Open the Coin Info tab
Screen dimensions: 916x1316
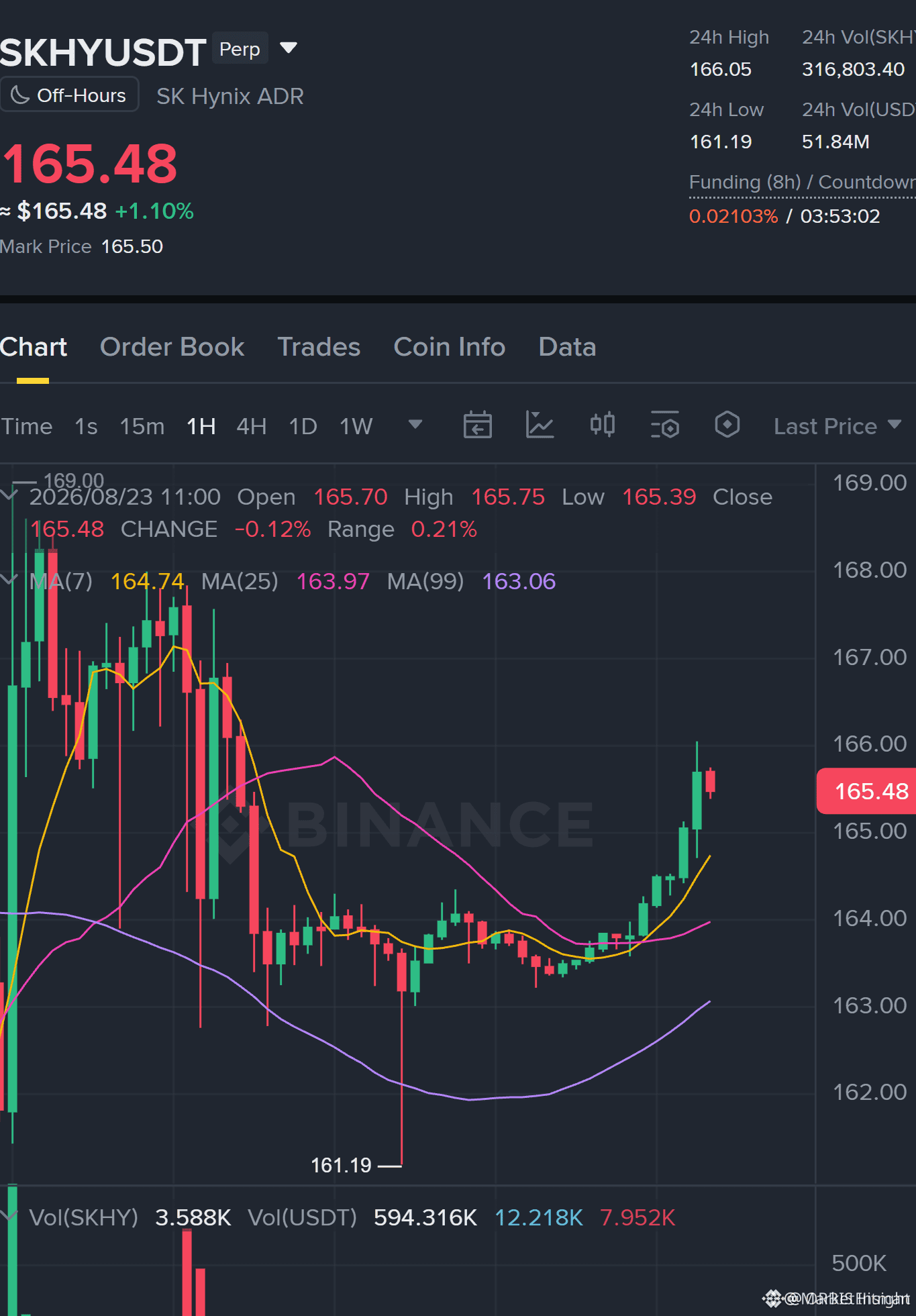tap(450, 347)
